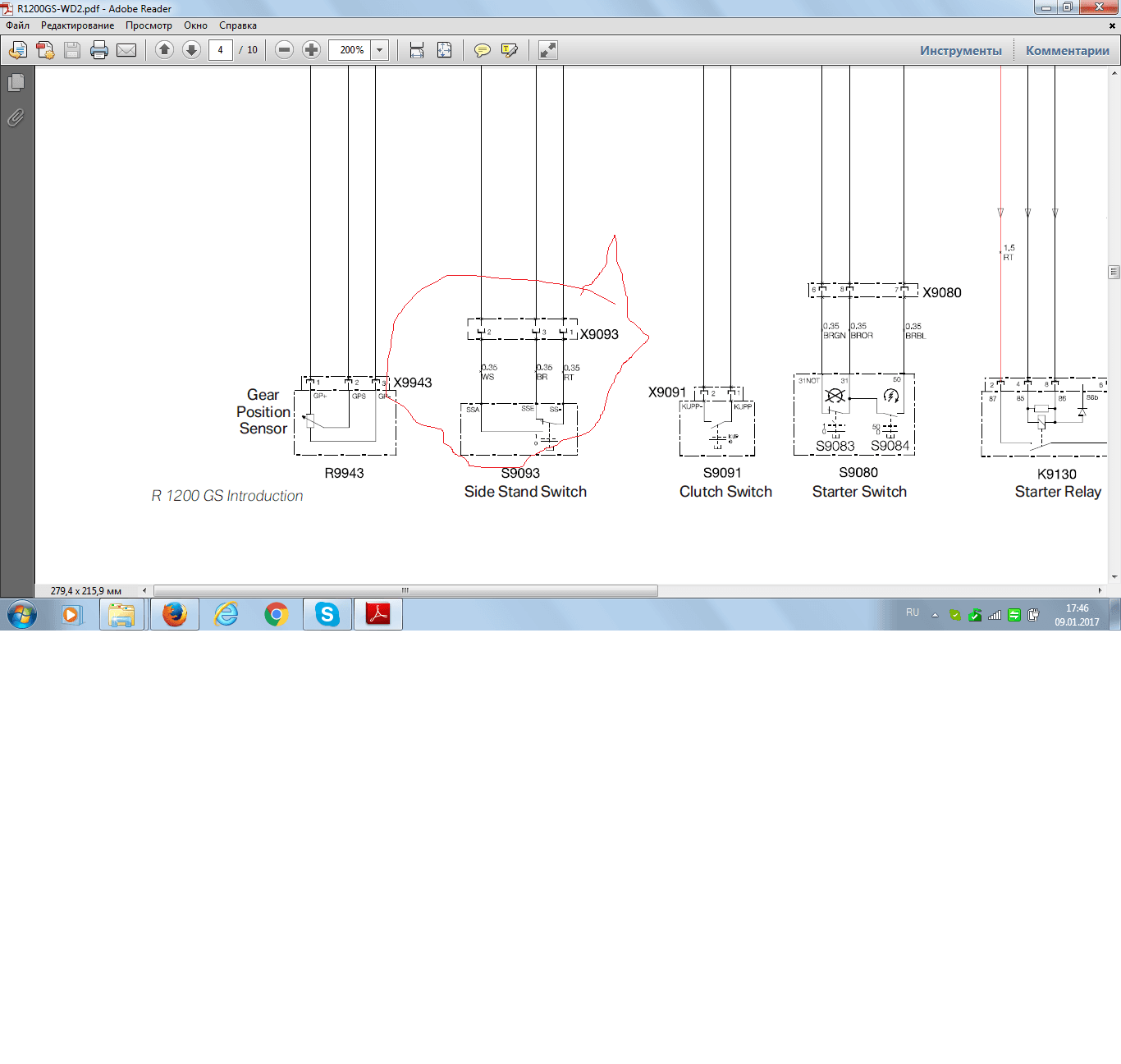Click the Print file icon

coord(99,50)
